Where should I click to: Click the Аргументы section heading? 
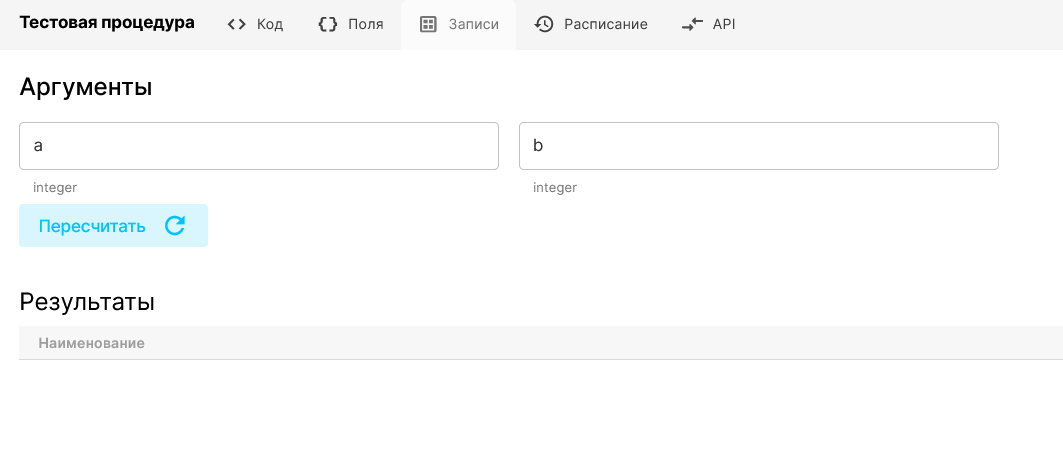[86, 87]
